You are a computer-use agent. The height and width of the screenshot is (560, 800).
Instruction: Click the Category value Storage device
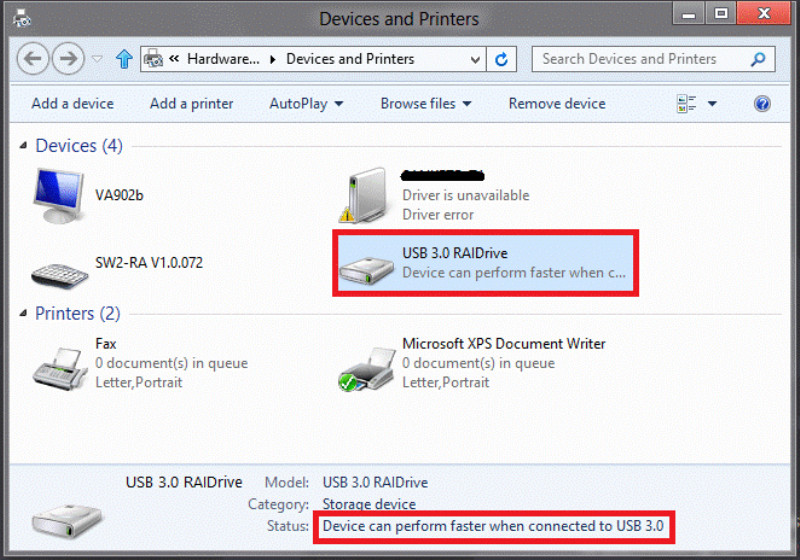coord(369,504)
